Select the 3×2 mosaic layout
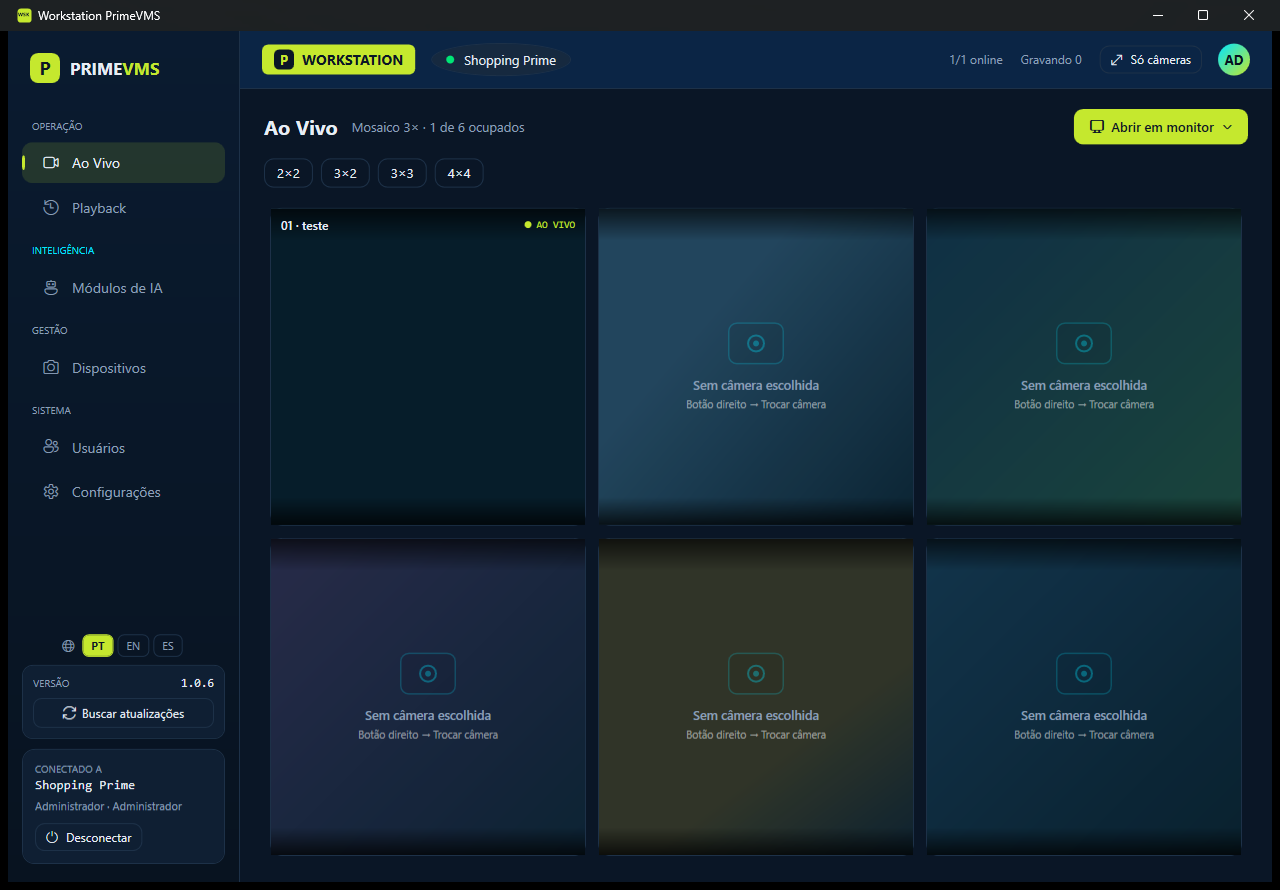Screen dimensions: 1280x890 [345, 173]
